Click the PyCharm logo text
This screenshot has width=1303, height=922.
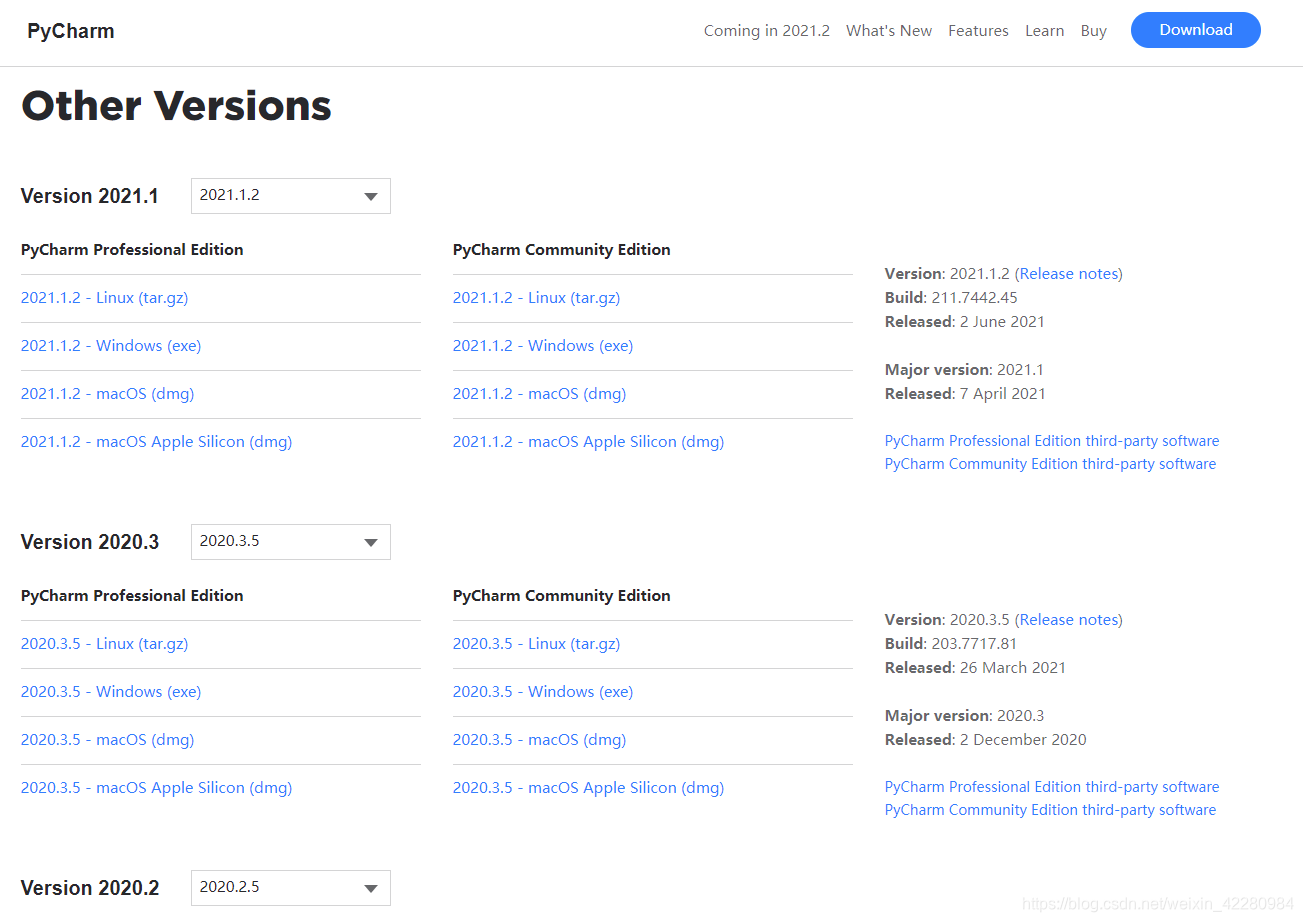tap(71, 31)
